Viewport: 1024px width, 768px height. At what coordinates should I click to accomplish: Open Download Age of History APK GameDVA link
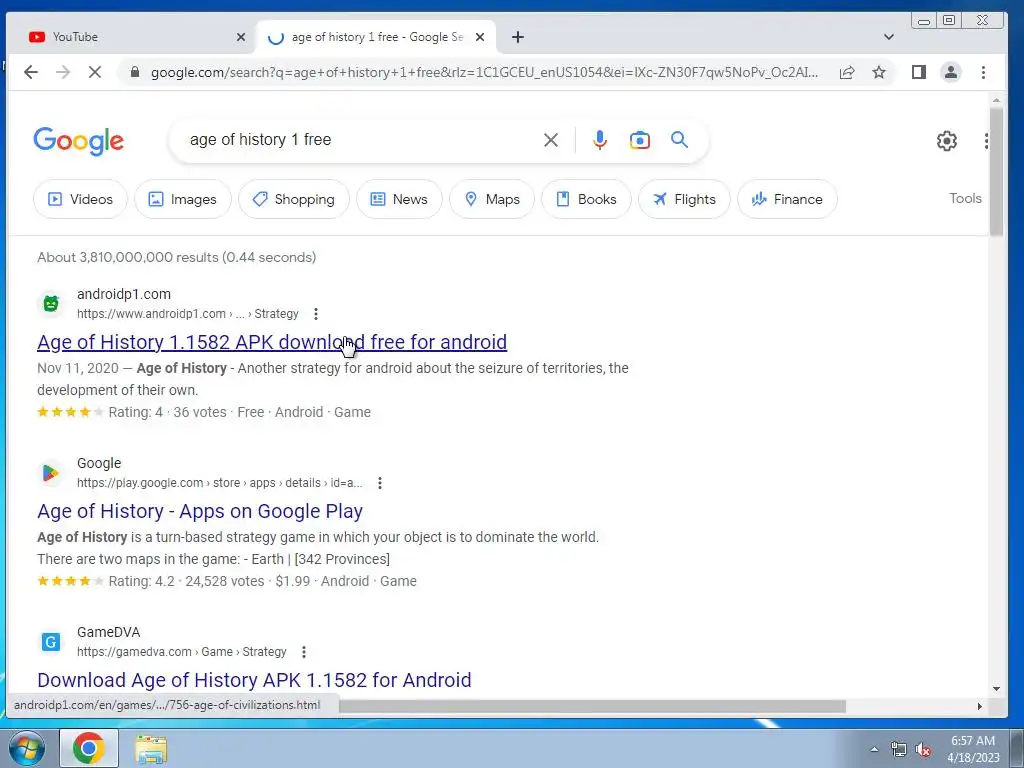click(x=254, y=680)
